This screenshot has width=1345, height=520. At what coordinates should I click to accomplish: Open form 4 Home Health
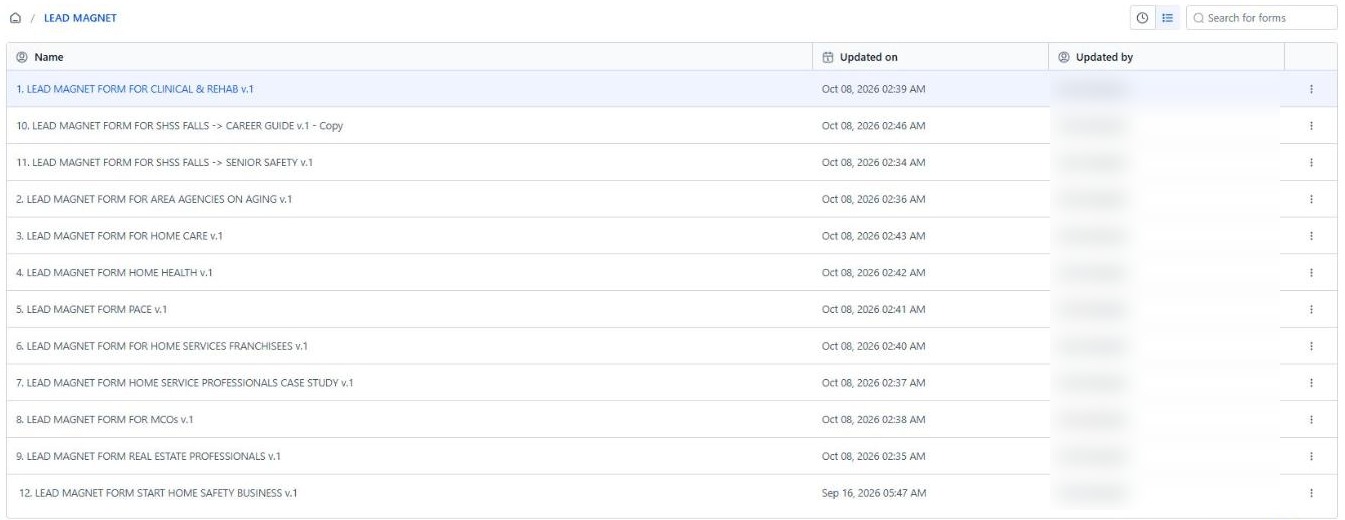tap(115, 272)
